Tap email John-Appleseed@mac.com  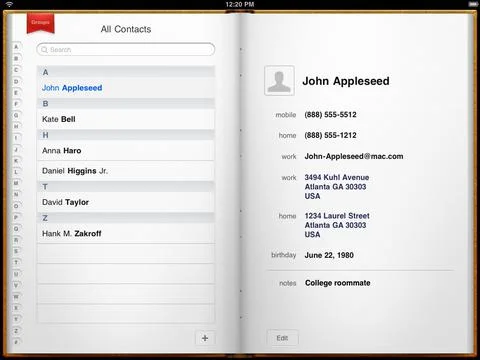pyautogui.click(x=354, y=156)
